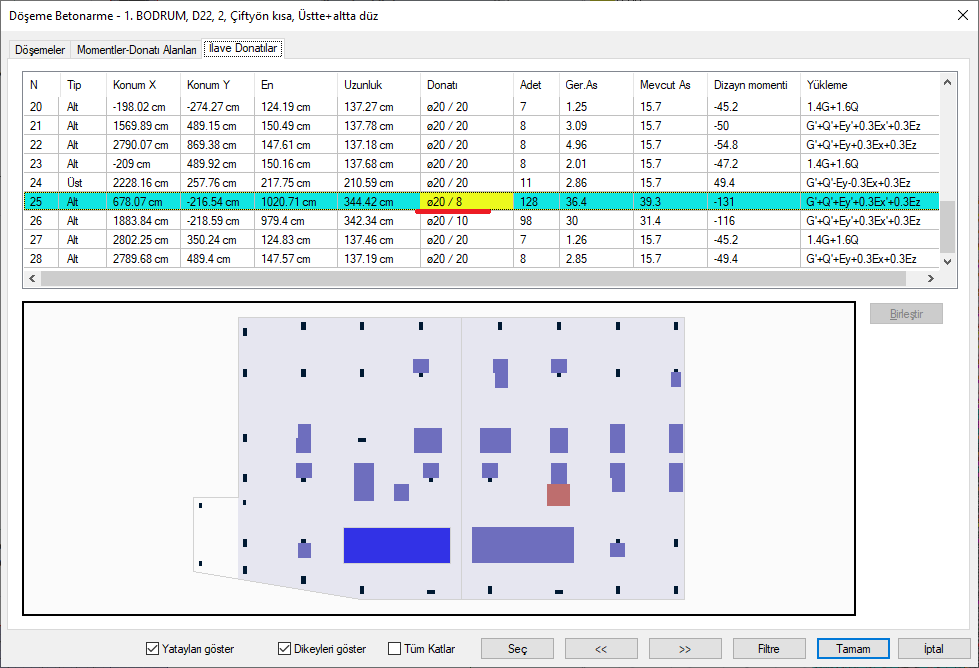979x668 pixels.
Task: Confirm with the Tamam button
Action: [x=853, y=649]
